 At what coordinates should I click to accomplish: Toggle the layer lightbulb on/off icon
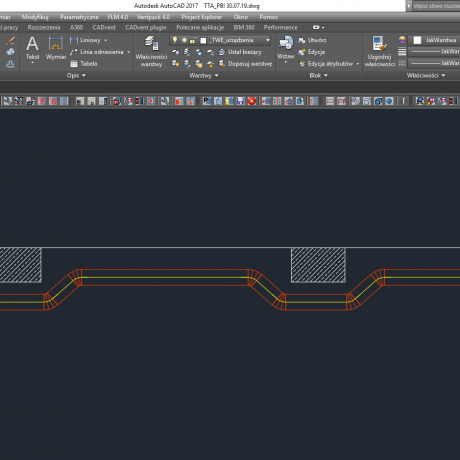[x=175, y=40]
